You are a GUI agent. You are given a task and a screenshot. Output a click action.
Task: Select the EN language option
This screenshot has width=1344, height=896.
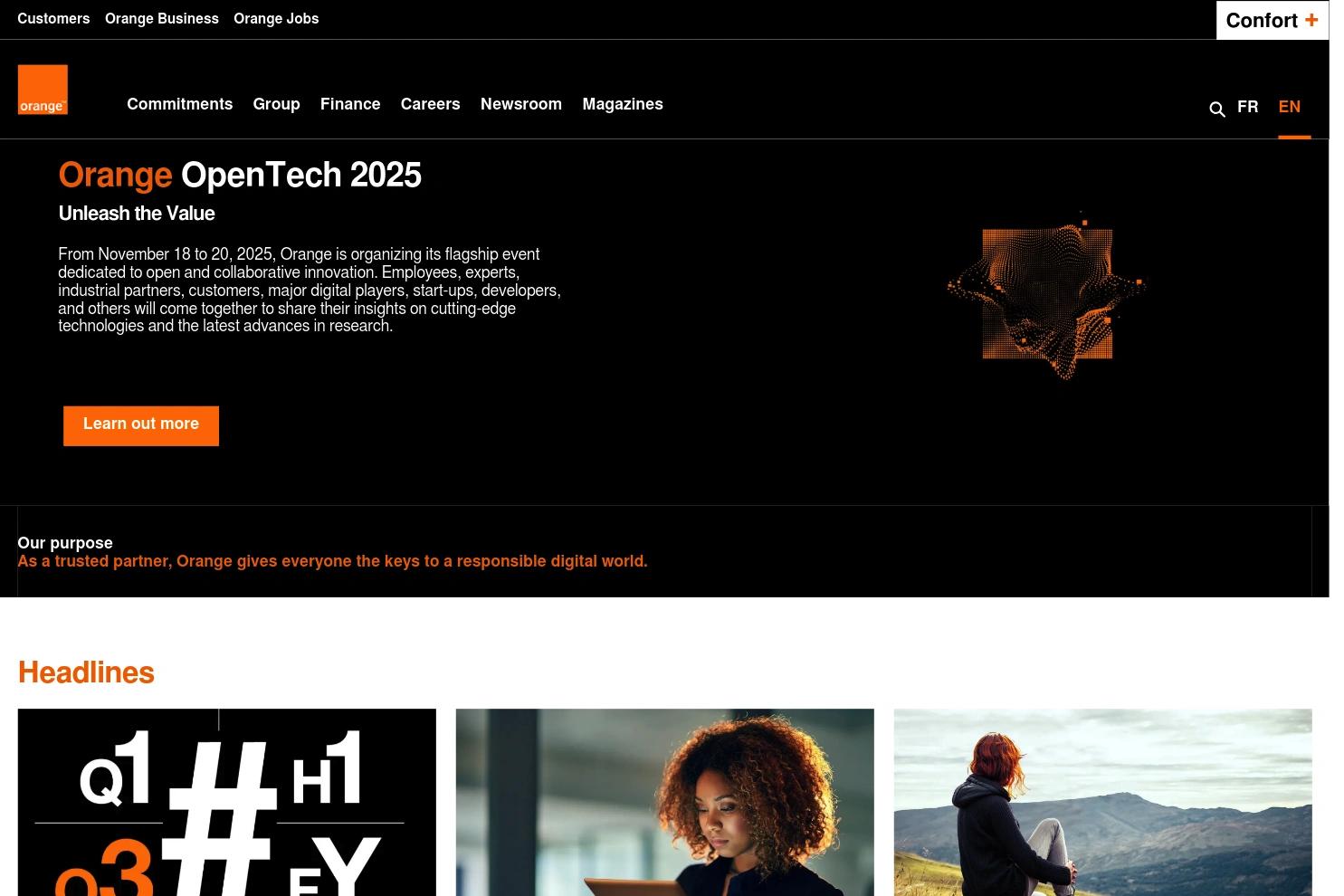click(1289, 107)
